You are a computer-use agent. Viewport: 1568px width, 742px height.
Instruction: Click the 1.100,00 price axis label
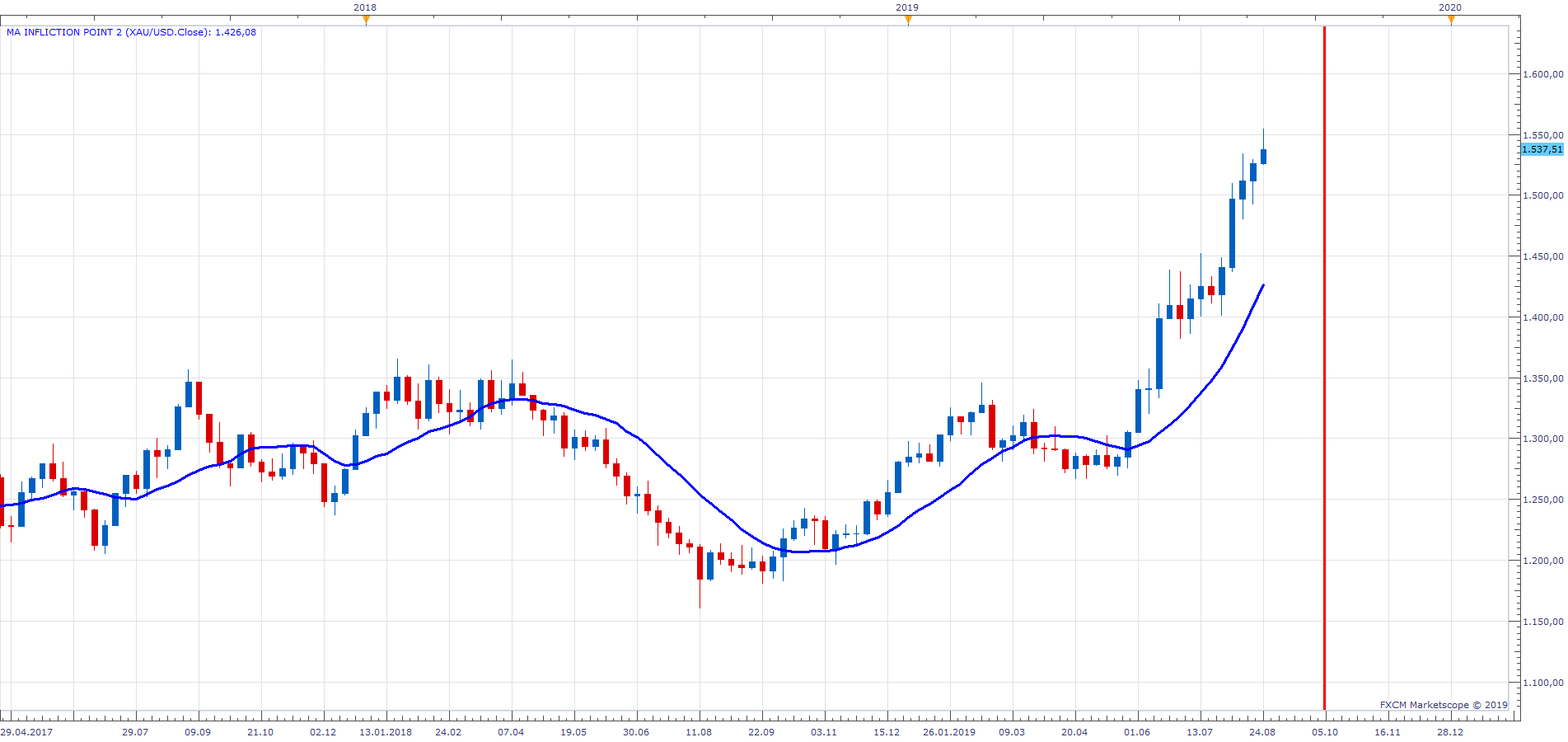tap(1542, 683)
